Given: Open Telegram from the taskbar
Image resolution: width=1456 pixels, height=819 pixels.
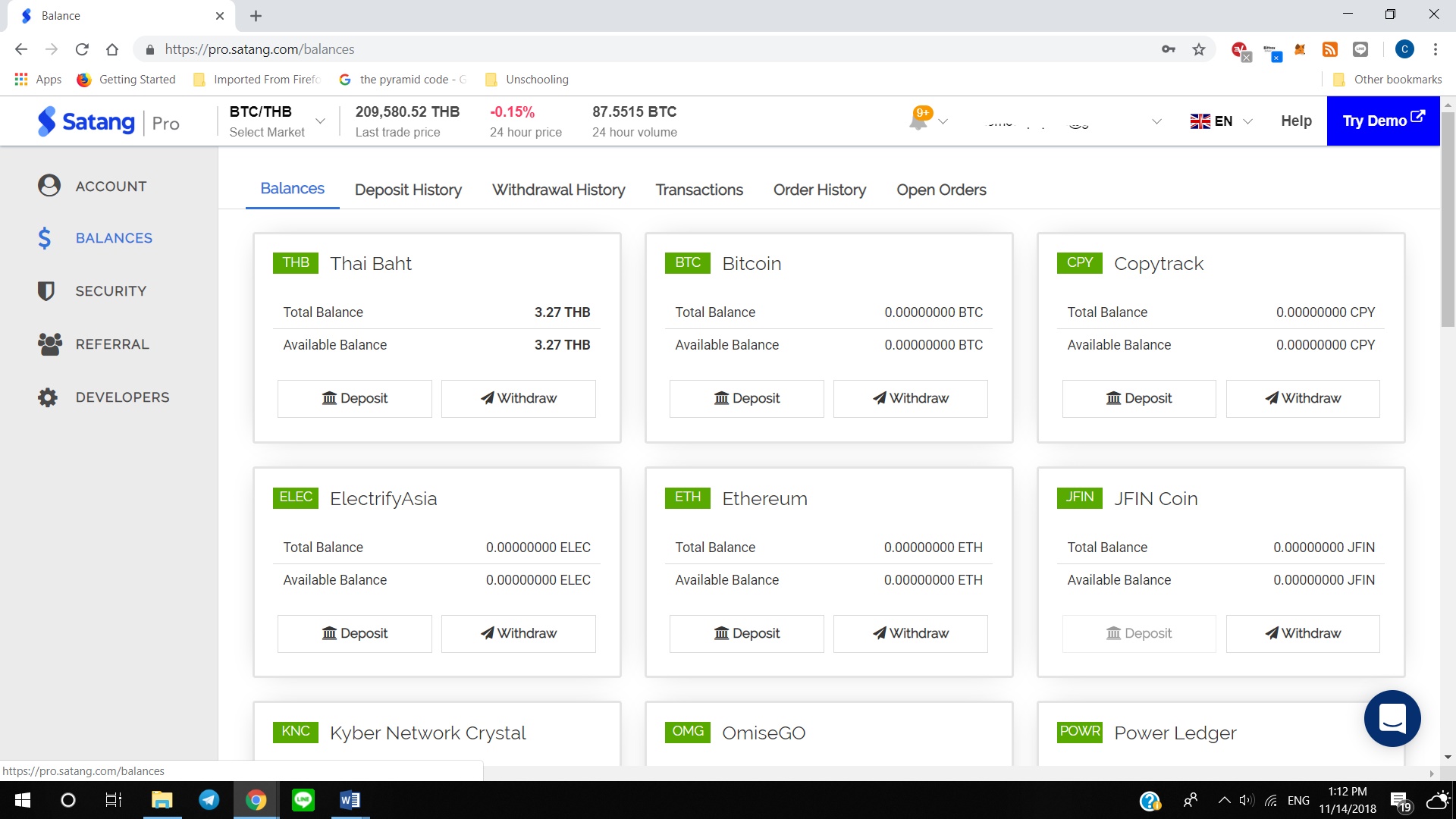Looking at the screenshot, I should 209,800.
